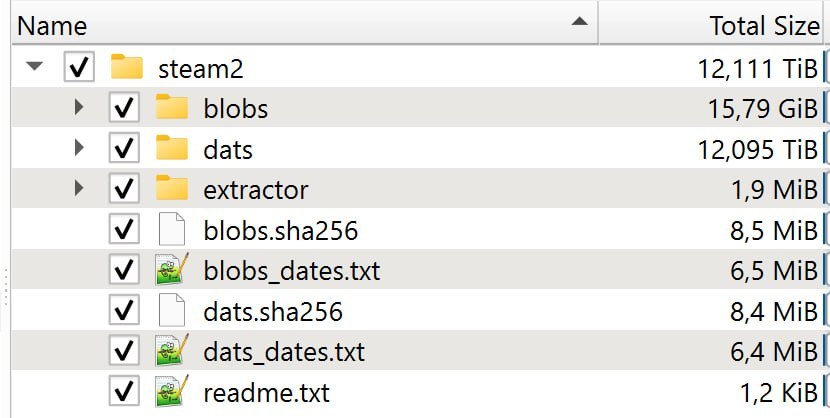Collapse the steam2 tree node
Viewport: 830px width, 418px height.
pos(34,67)
